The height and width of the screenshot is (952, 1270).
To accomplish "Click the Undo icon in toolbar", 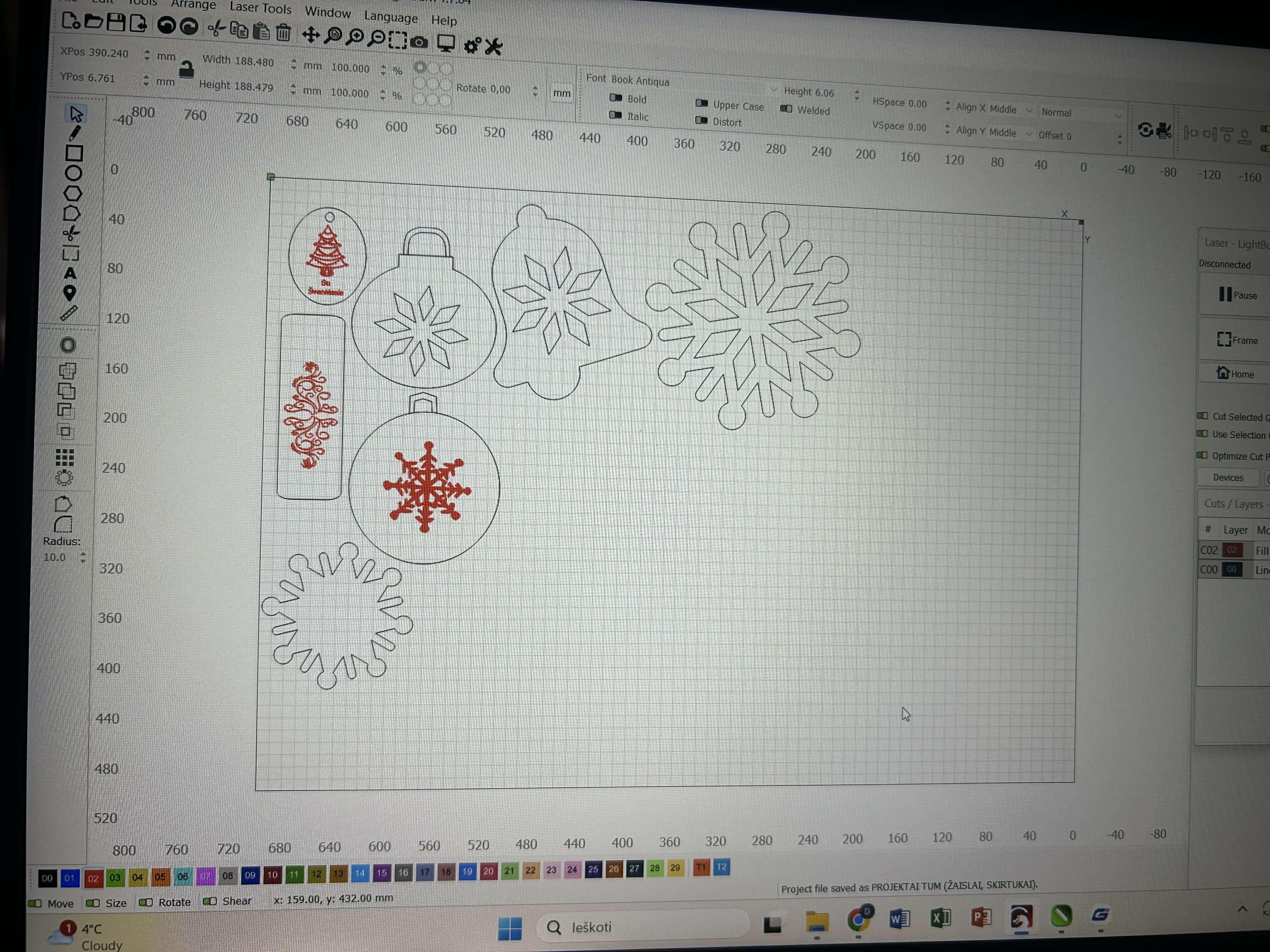I will [167, 25].
